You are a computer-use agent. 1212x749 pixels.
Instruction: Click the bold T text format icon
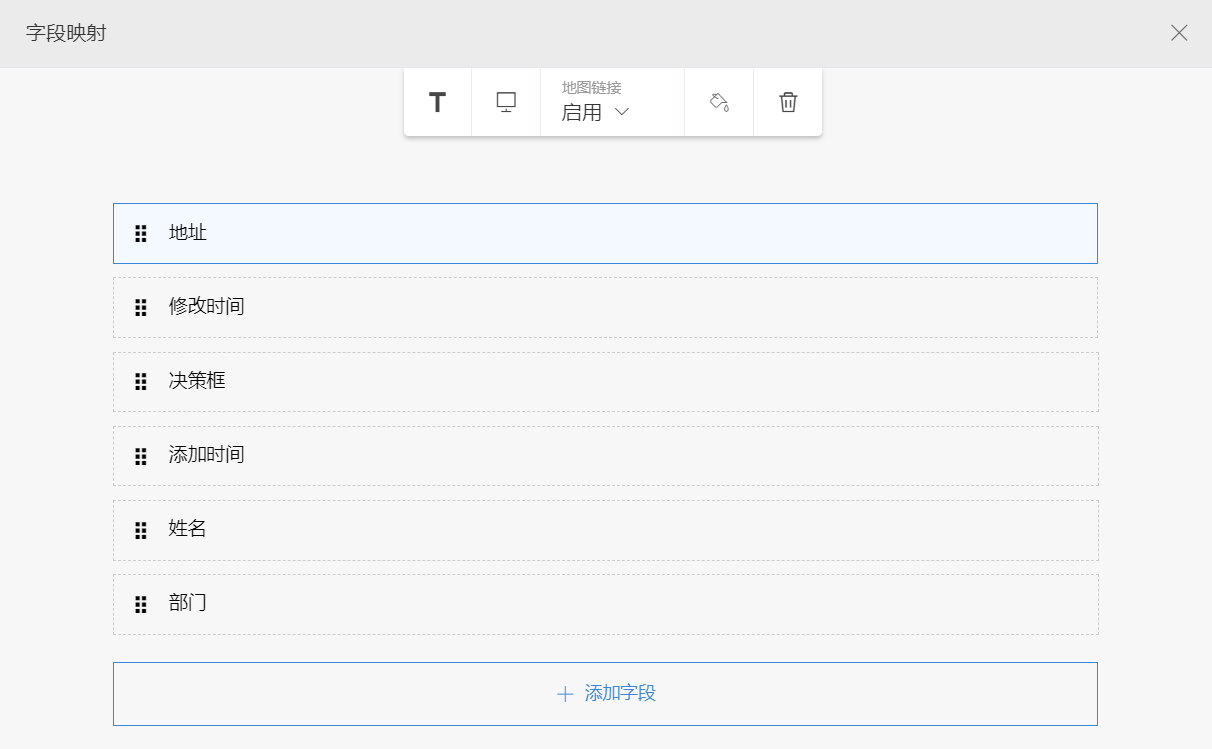pos(437,103)
